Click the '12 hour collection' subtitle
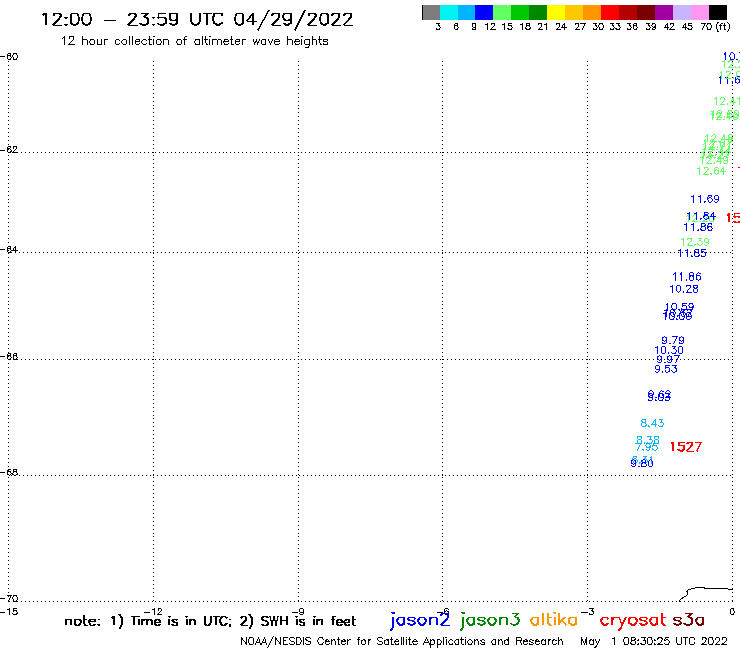Viewport: 740px width, 650px height. point(194,41)
